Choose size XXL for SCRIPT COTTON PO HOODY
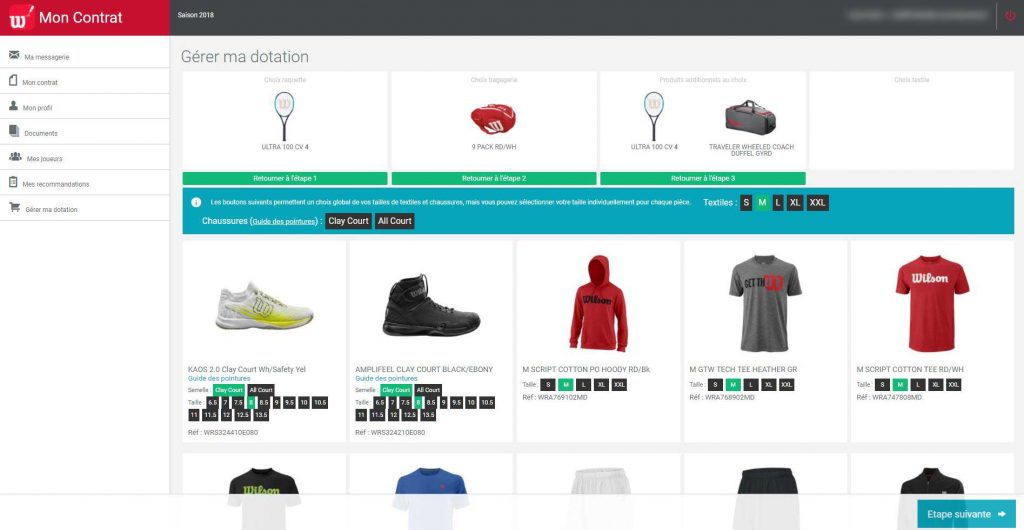Image resolution: width=1024 pixels, height=530 pixels. 619,385
